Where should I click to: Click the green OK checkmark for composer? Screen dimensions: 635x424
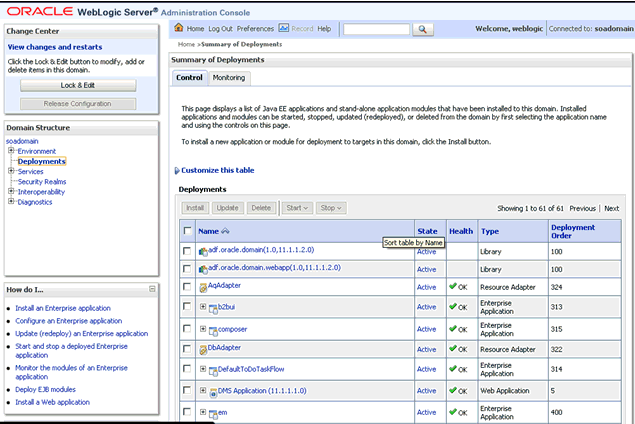click(453, 328)
